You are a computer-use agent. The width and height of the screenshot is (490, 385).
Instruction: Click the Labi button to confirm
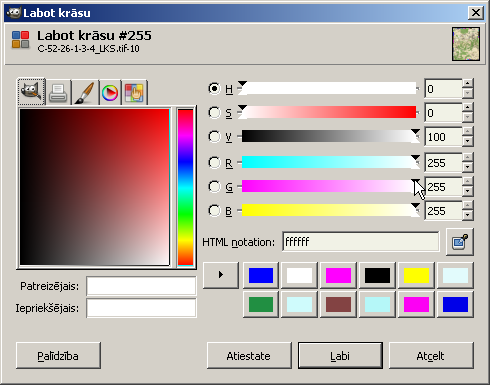tap(340, 356)
